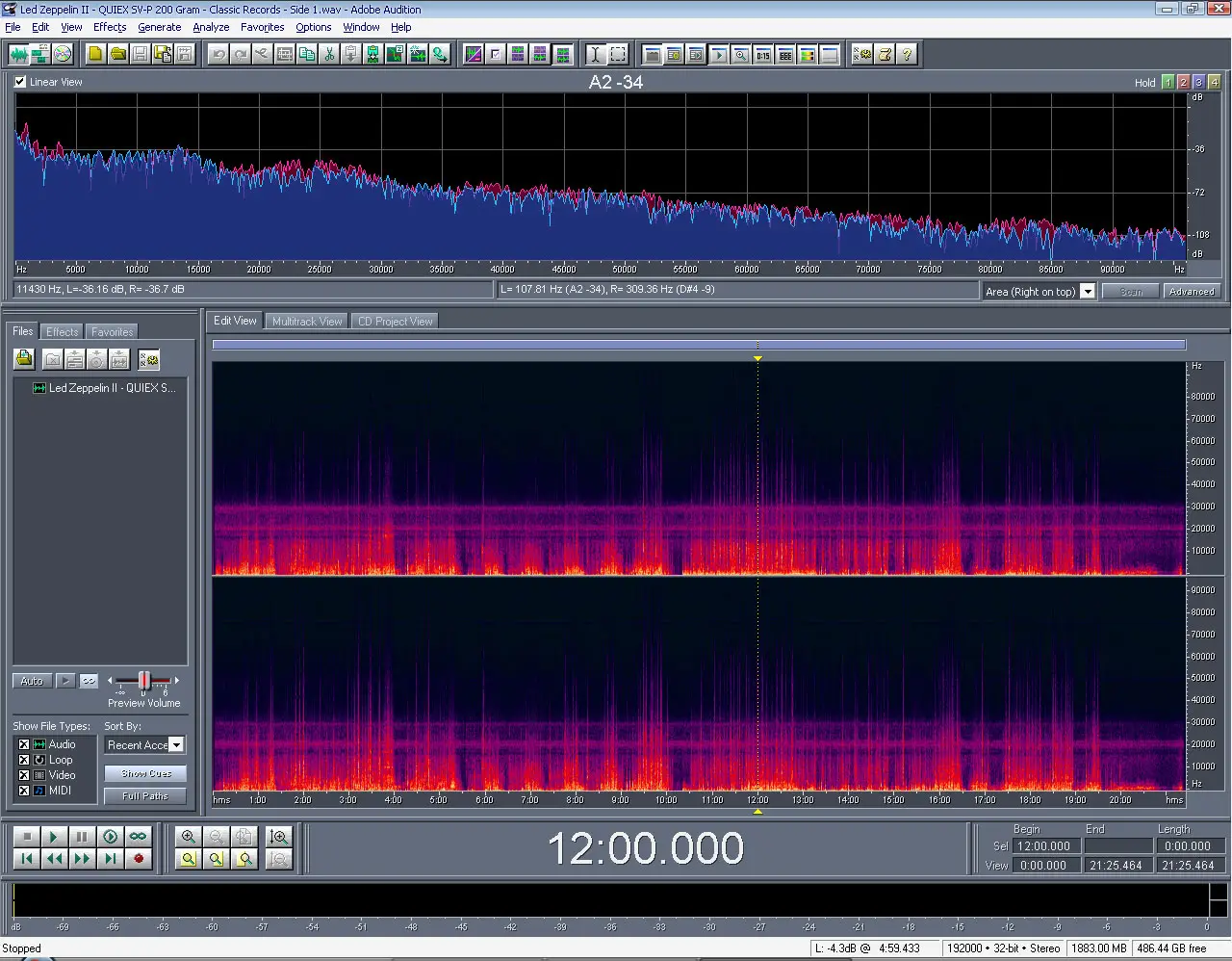Uncheck the Linear View checkbox

tap(20, 82)
